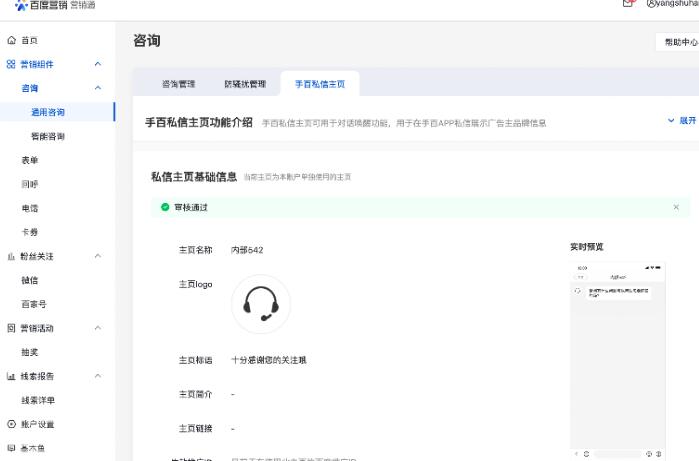Click the 账户设置 gear icon

click(11, 424)
